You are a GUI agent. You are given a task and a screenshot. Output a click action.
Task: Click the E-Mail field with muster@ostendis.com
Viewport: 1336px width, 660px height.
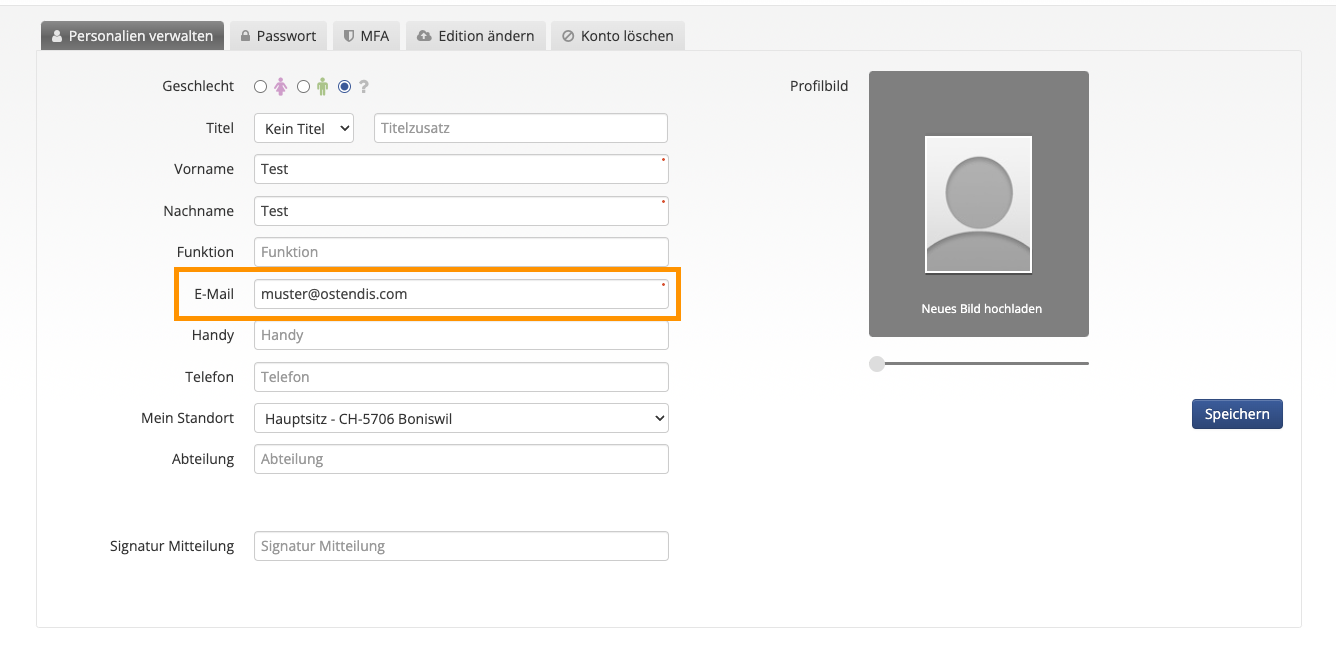[x=461, y=294]
